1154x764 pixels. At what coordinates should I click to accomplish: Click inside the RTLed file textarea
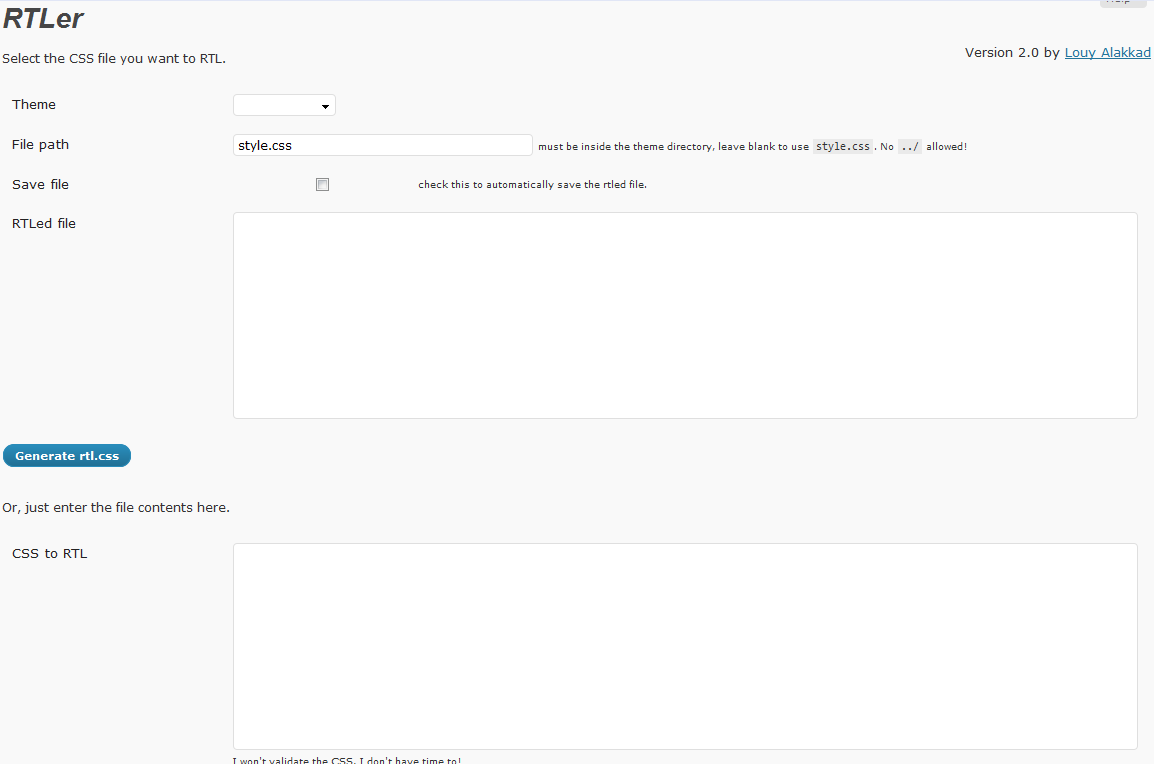pos(685,316)
